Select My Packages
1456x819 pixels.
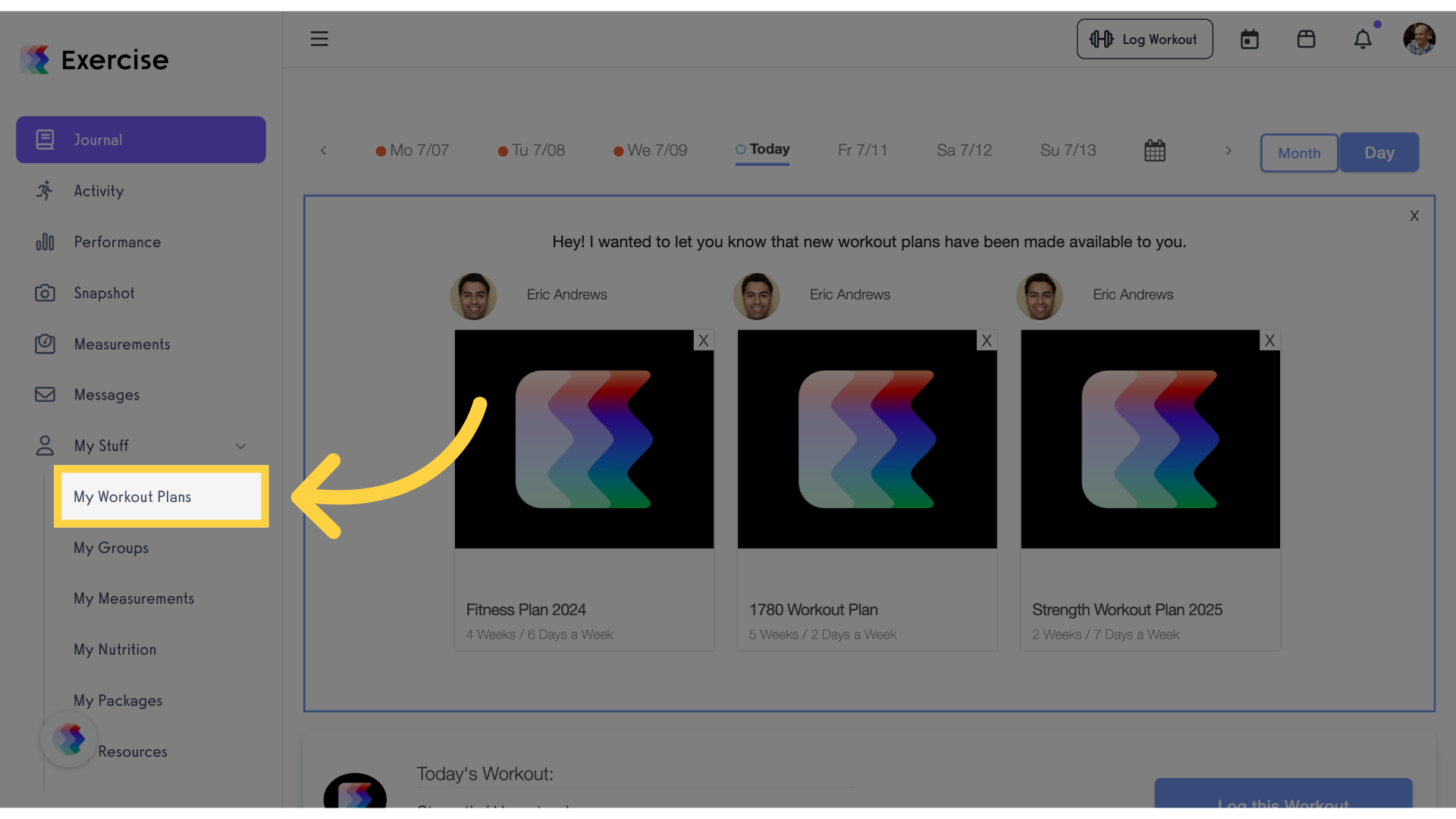pos(118,701)
